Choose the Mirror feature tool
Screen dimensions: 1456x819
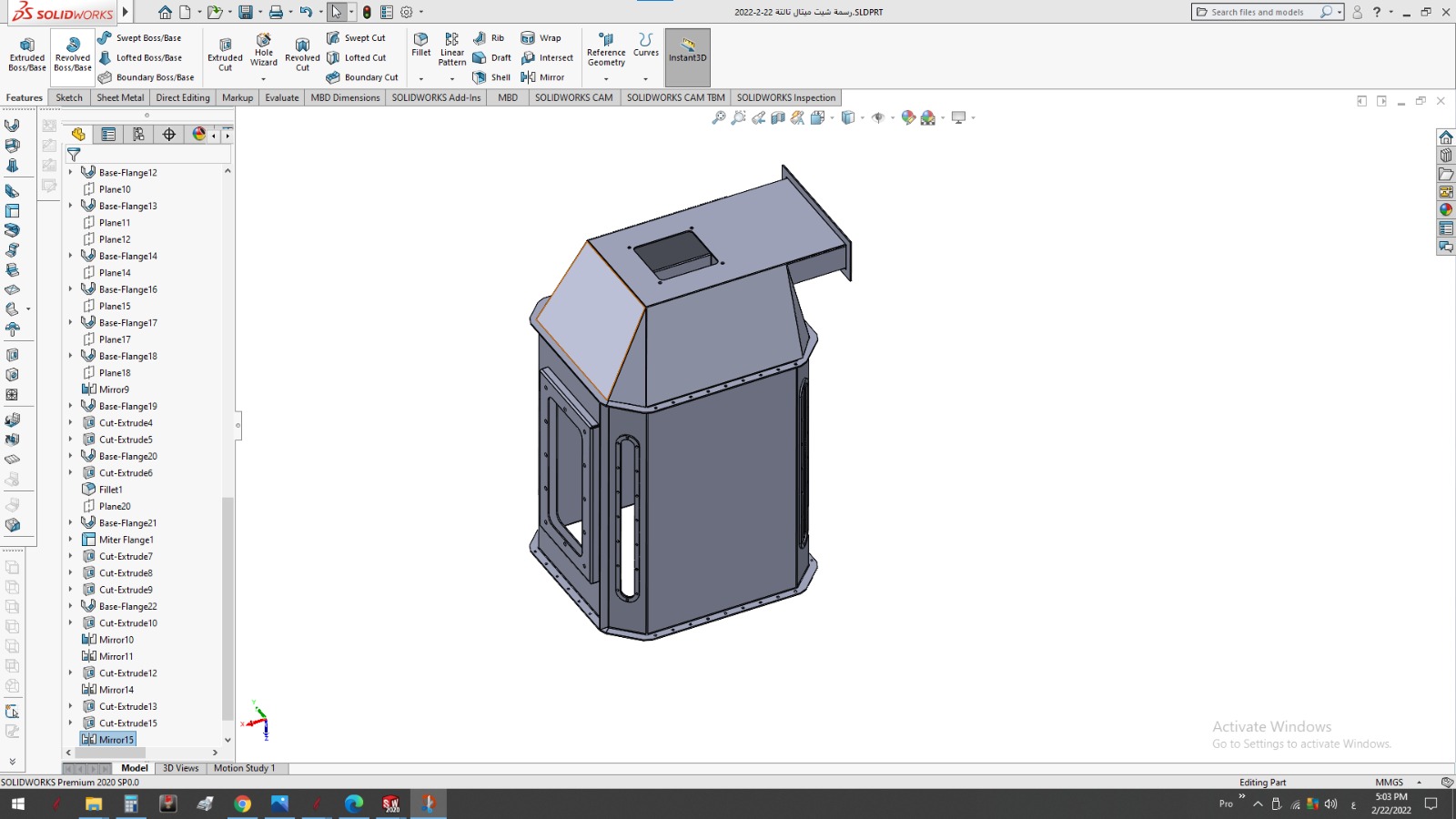pyautogui.click(x=542, y=77)
